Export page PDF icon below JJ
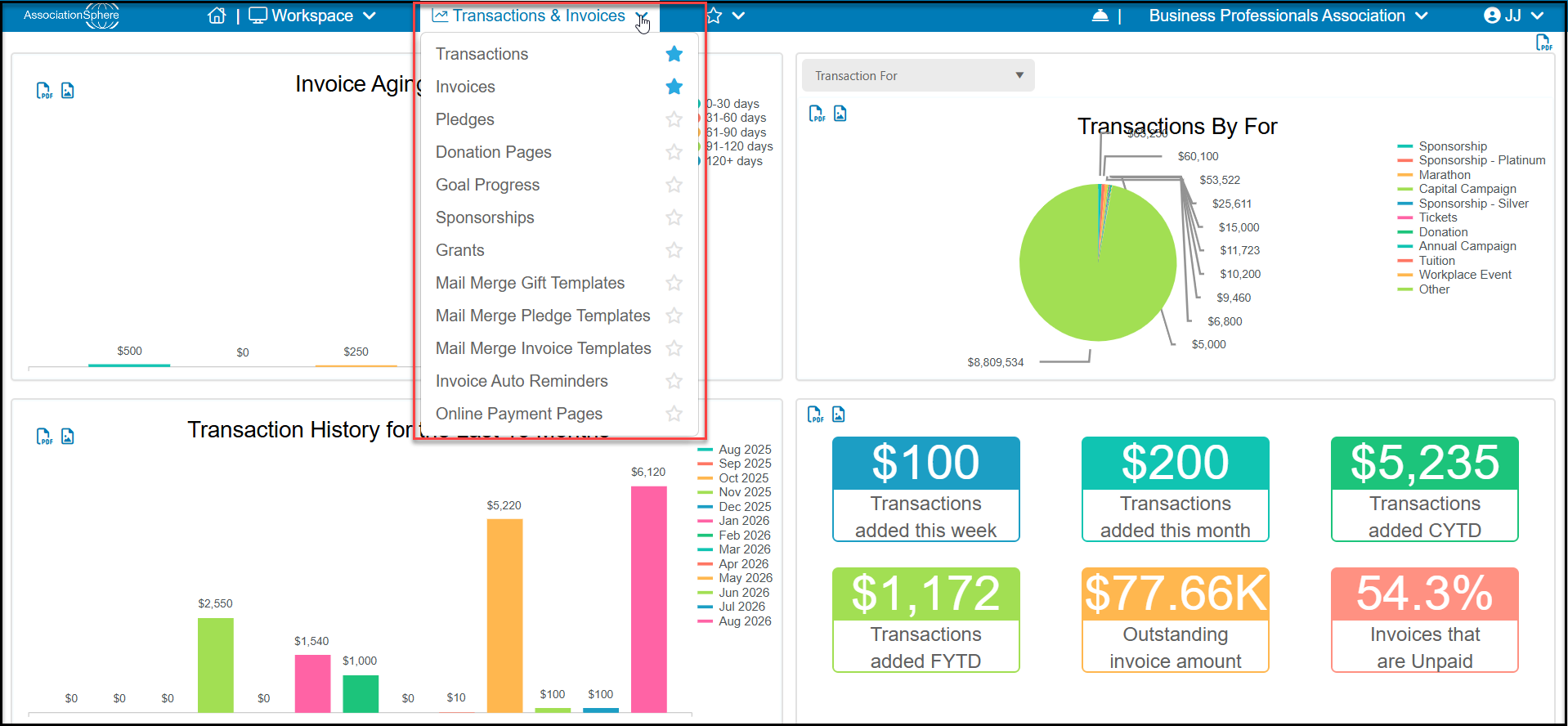Screen dimensions: 1568x726 click(1543, 43)
